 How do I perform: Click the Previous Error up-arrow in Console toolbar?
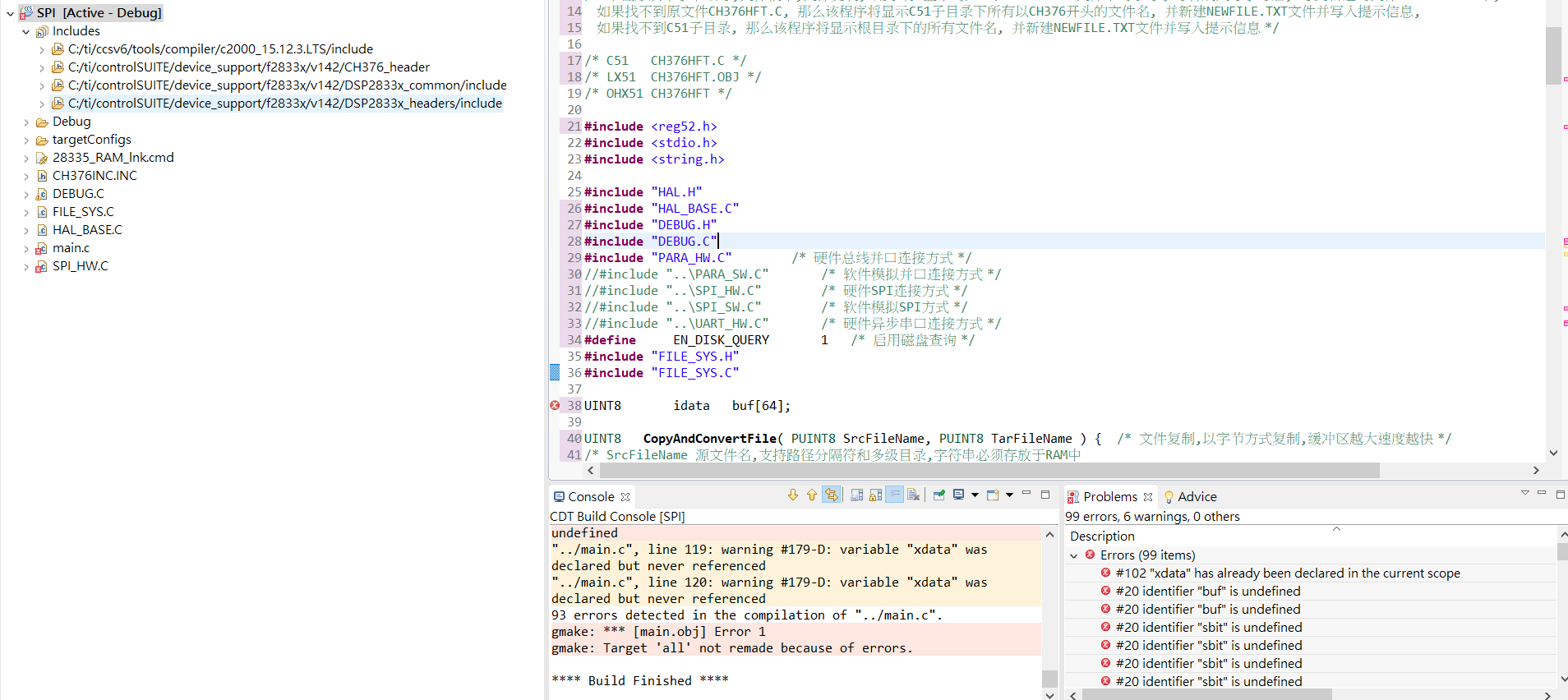(812, 495)
